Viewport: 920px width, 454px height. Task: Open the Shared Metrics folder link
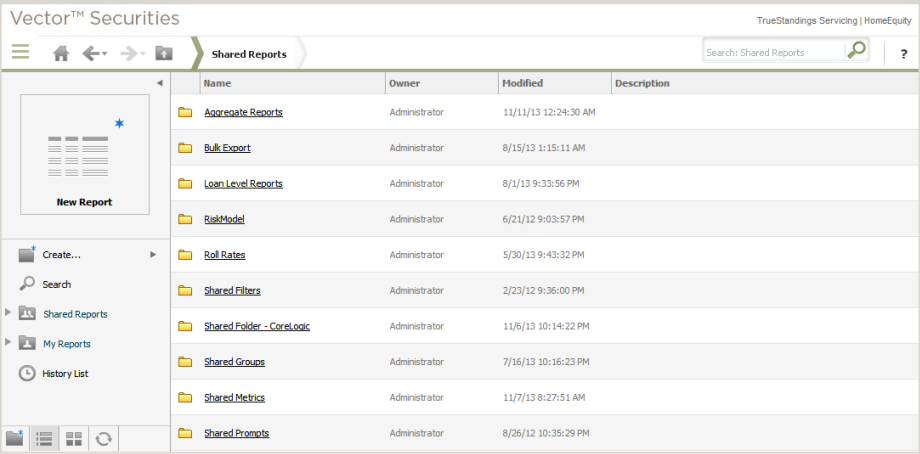pyautogui.click(x=234, y=398)
